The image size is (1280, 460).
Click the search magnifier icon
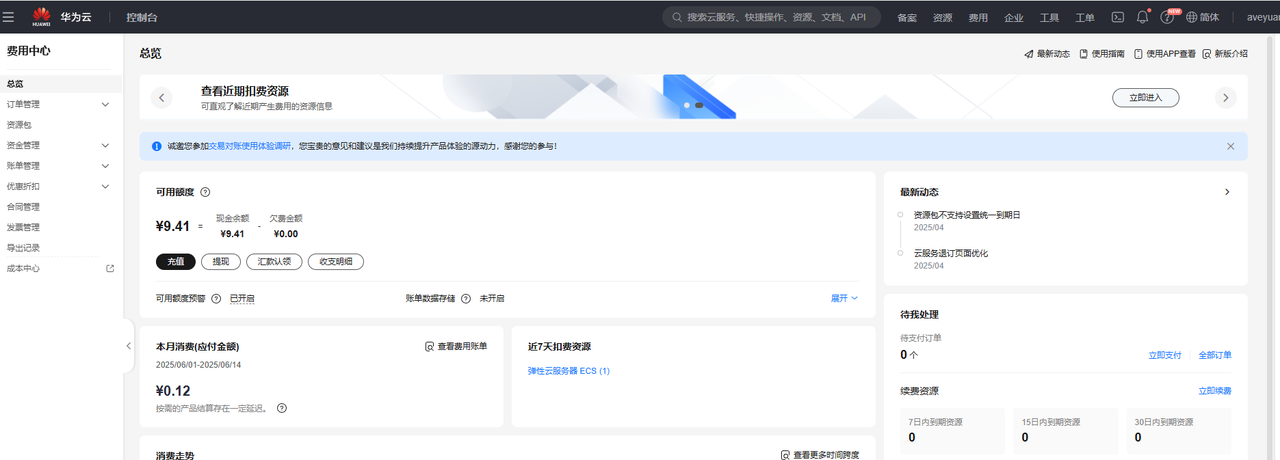[677, 17]
